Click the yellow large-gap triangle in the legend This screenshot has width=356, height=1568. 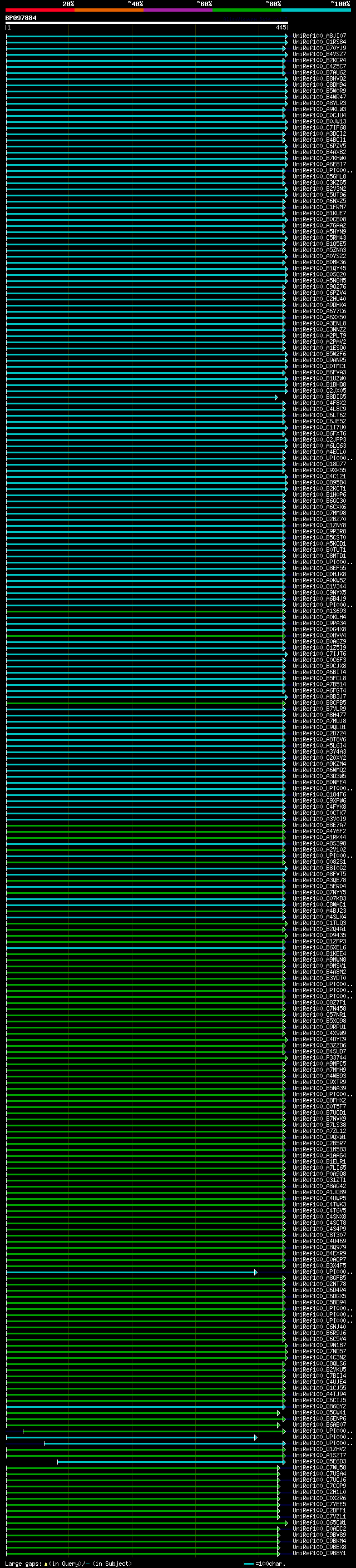[x=46, y=1563]
